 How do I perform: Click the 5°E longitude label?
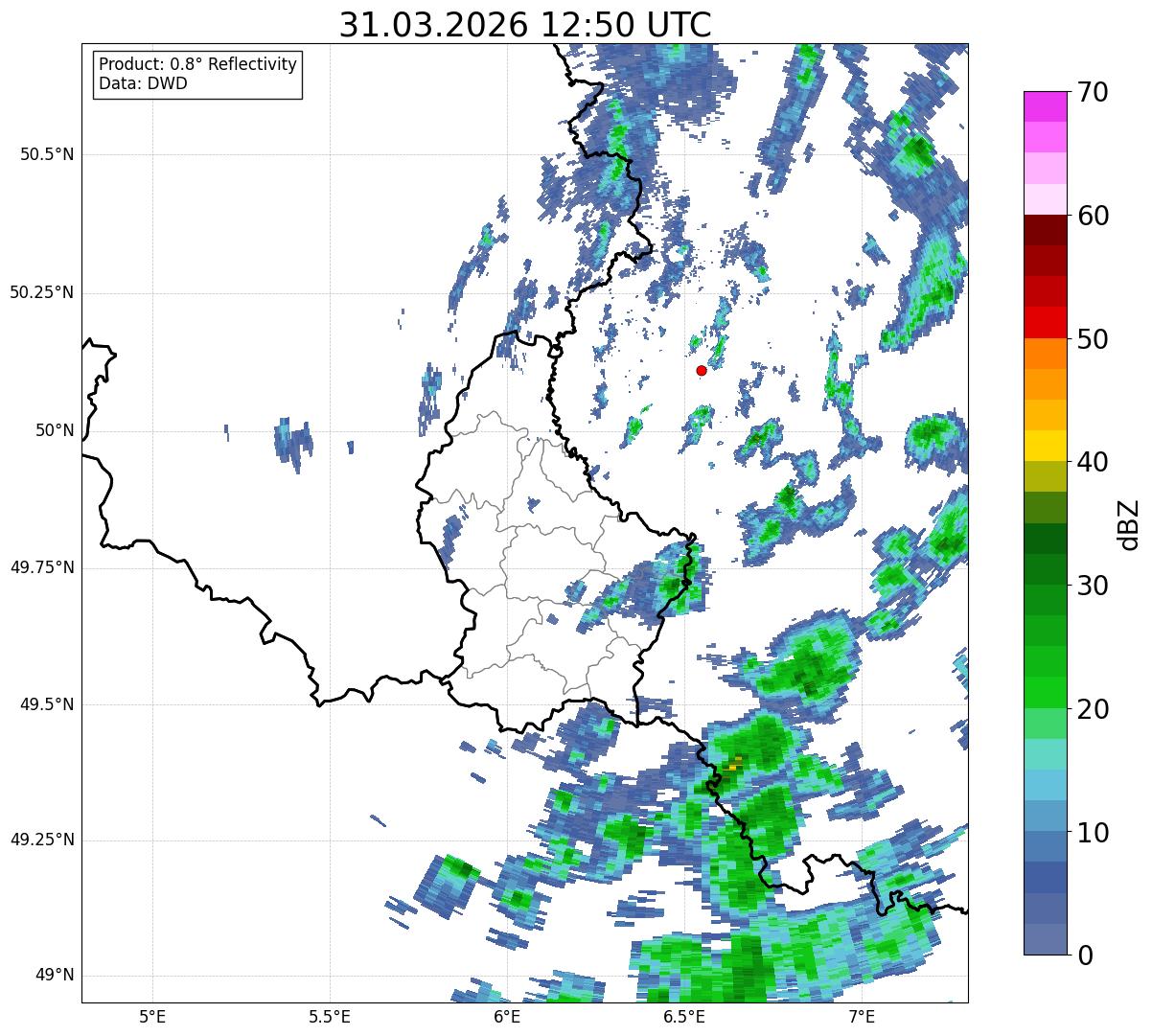152,1017
